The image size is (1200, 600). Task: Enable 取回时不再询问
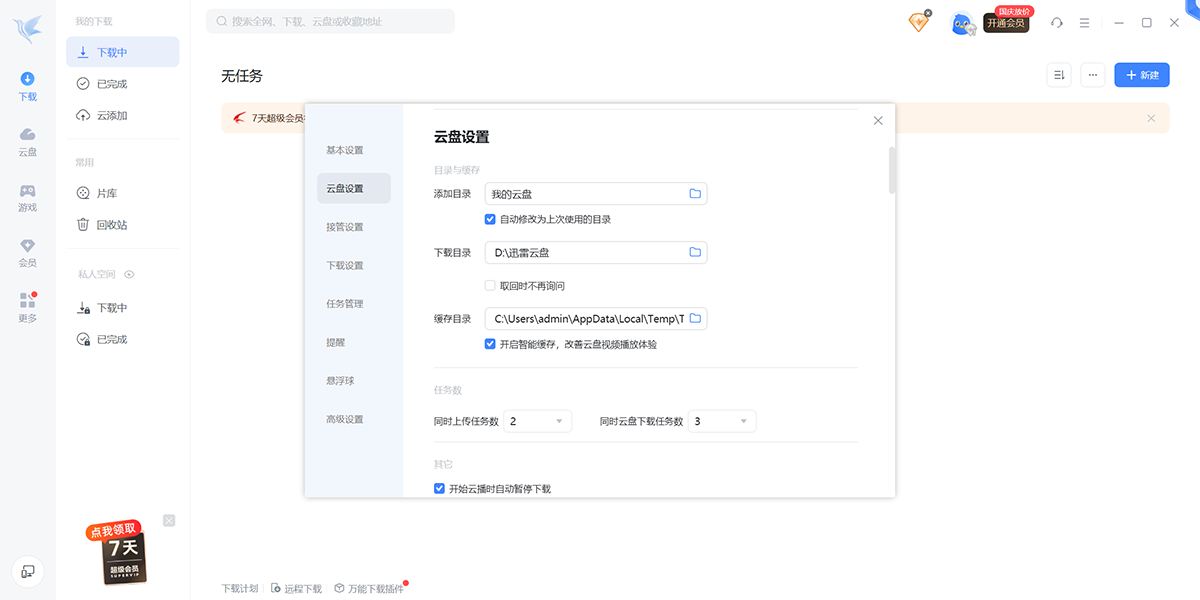pos(489,285)
